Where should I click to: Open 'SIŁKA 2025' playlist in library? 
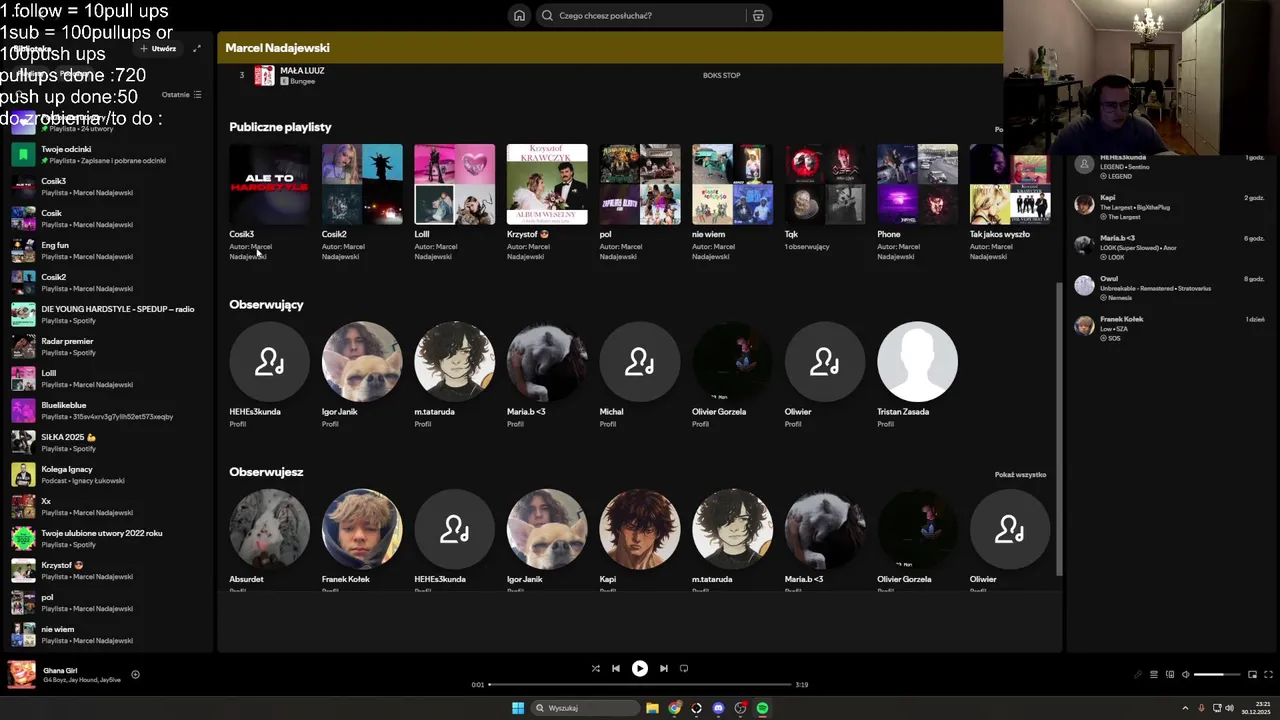click(x=110, y=442)
